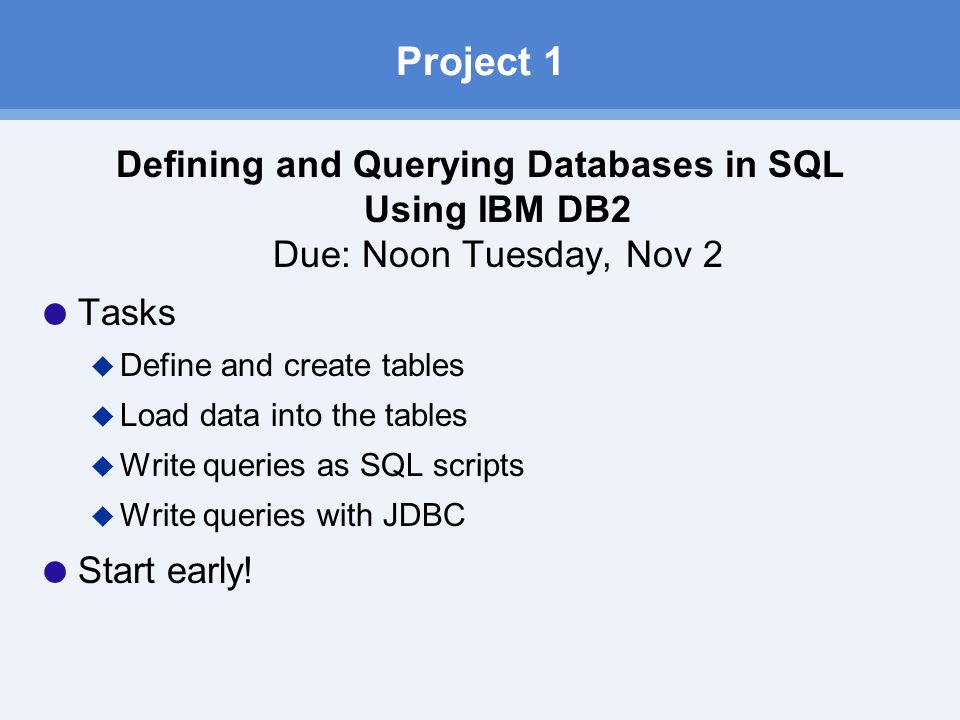Click the word SQL in the bold heading
Image resolution: width=960 pixels, height=720 pixels.
pos(806,165)
